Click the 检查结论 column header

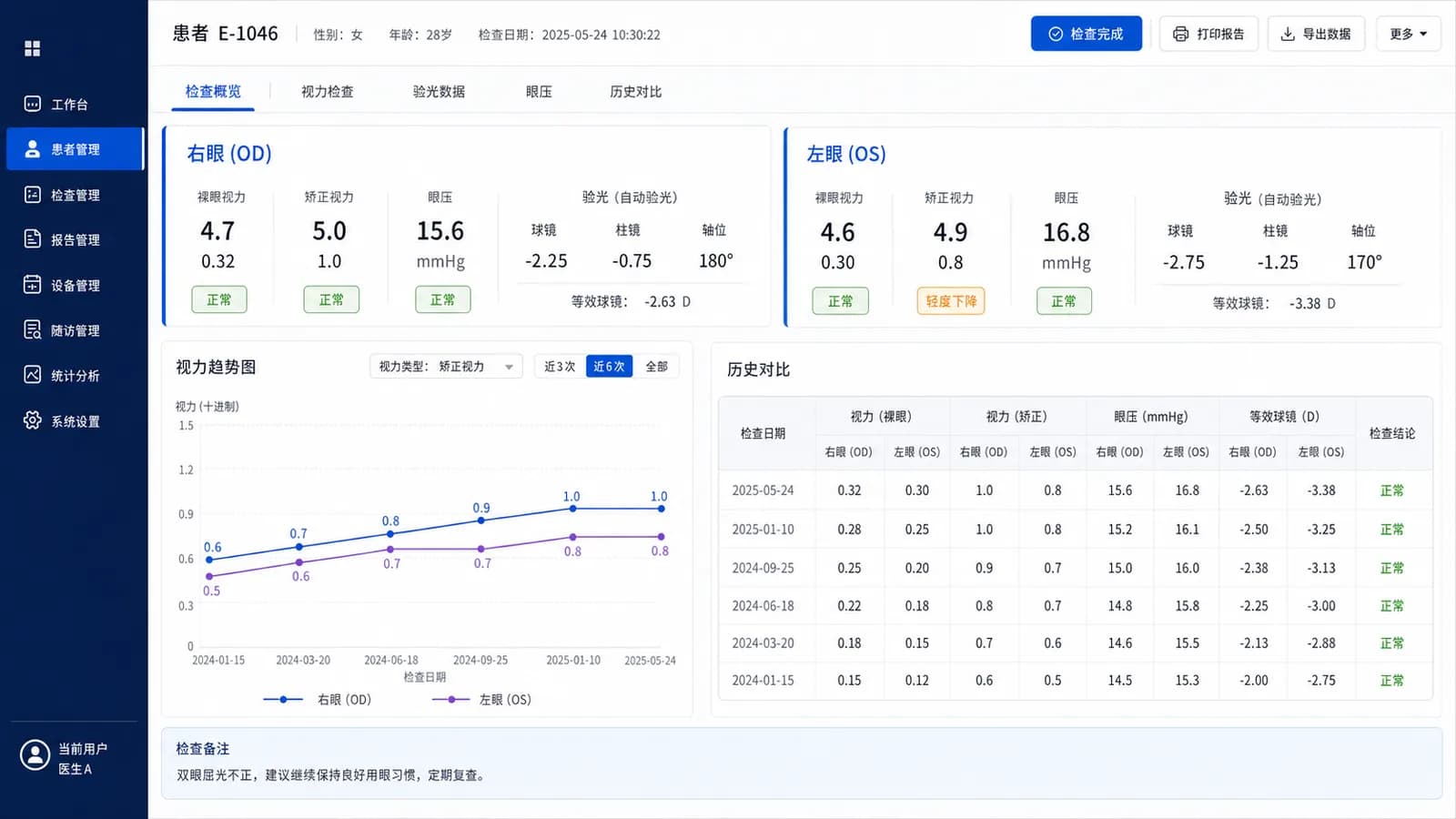point(1391,433)
